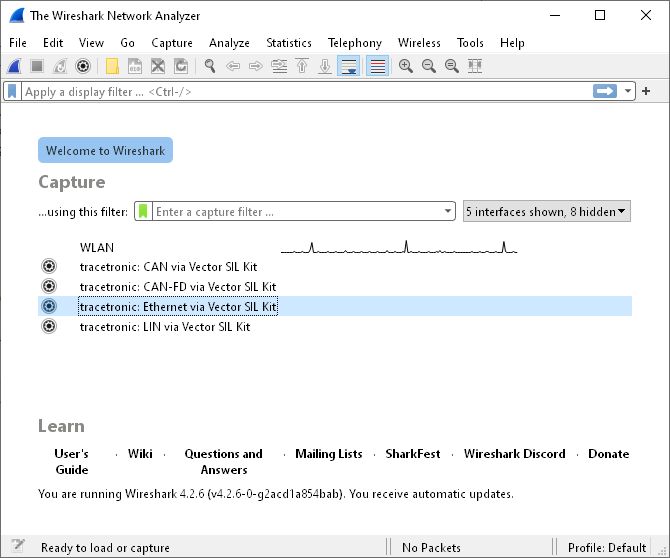Open the Wiki link

click(x=140, y=454)
